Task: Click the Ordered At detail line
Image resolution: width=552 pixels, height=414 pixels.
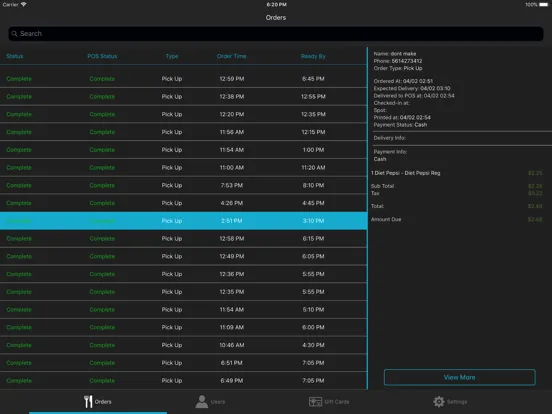Action: click(x=403, y=81)
